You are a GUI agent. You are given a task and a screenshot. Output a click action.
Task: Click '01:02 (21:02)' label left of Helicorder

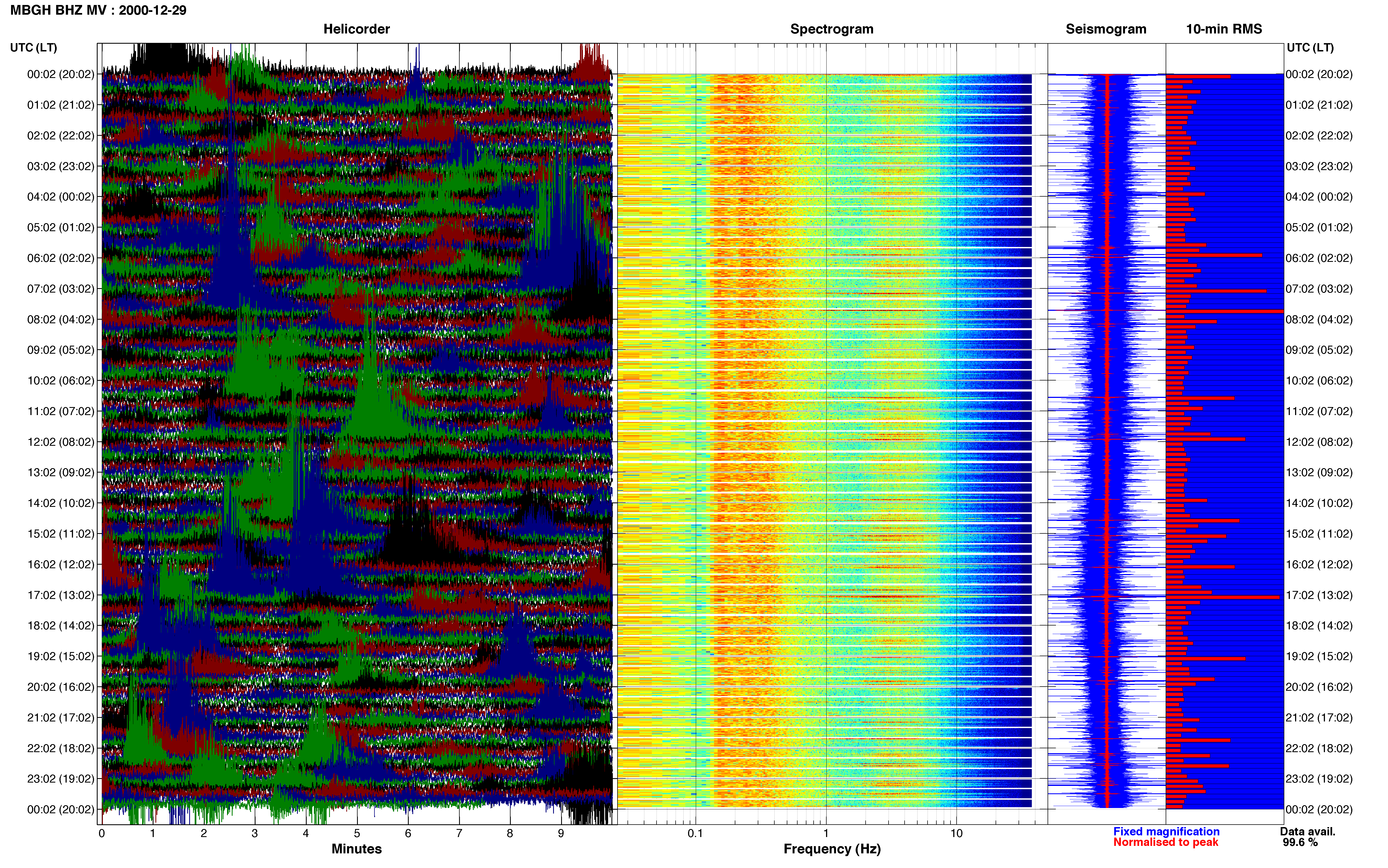[x=61, y=105]
